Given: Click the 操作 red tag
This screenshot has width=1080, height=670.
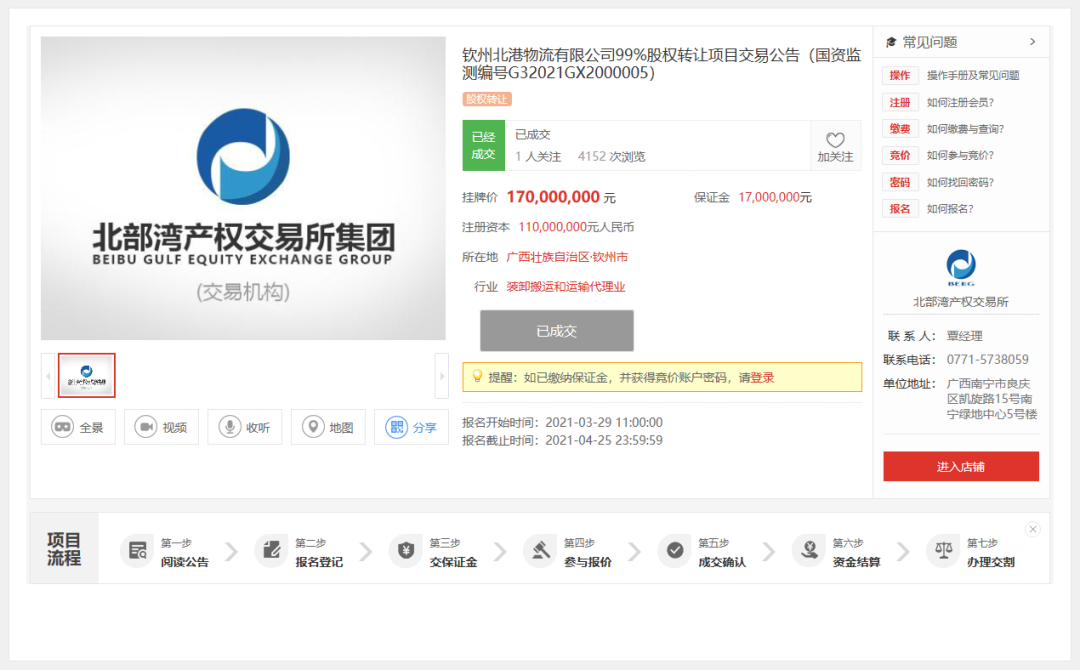Looking at the screenshot, I should pos(900,76).
